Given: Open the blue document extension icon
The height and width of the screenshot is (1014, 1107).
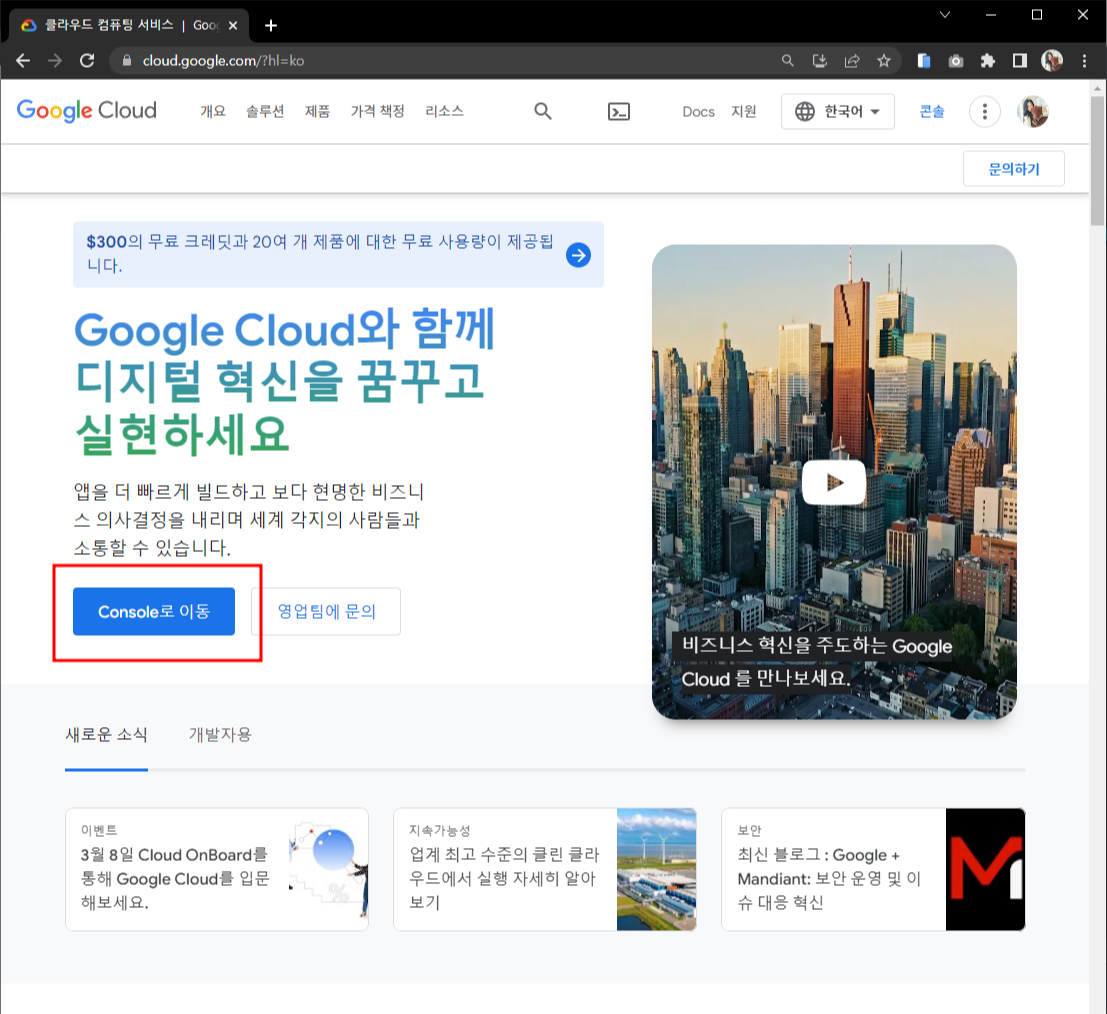Looking at the screenshot, I should (x=923, y=61).
